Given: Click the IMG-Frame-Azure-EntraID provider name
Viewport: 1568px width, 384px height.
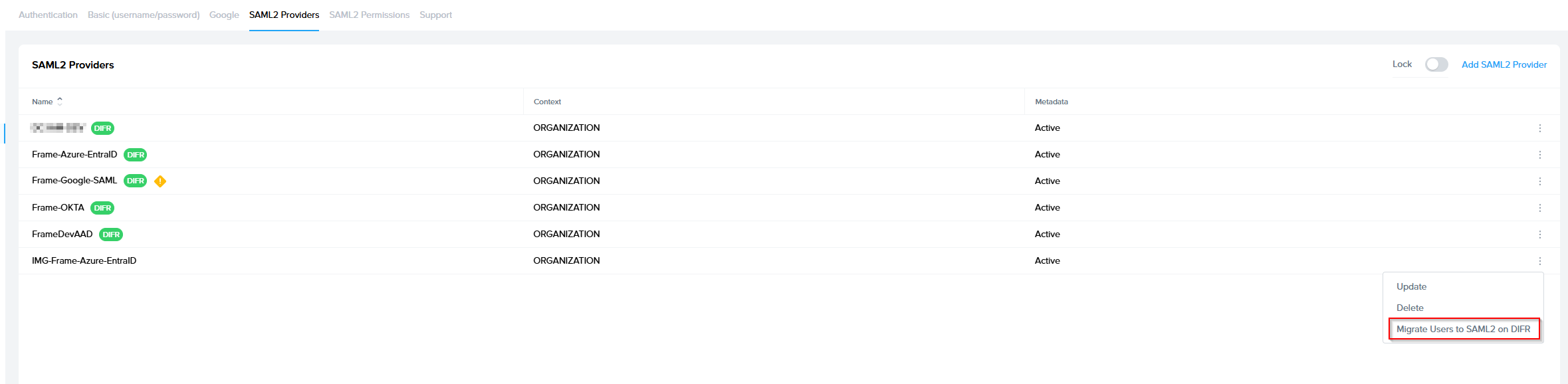Looking at the screenshot, I should click(x=84, y=260).
